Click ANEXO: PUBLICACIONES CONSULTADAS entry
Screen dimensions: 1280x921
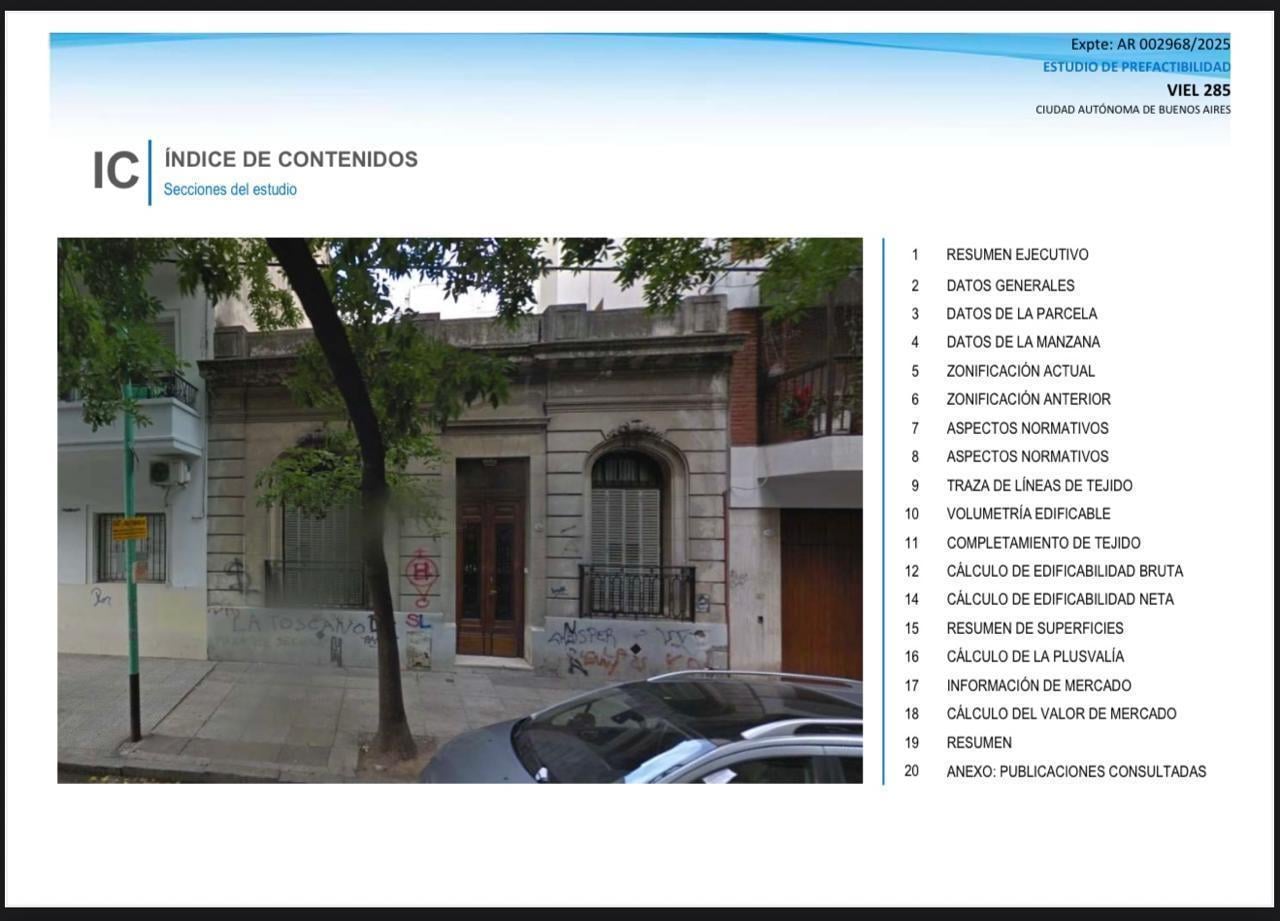(1076, 772)
